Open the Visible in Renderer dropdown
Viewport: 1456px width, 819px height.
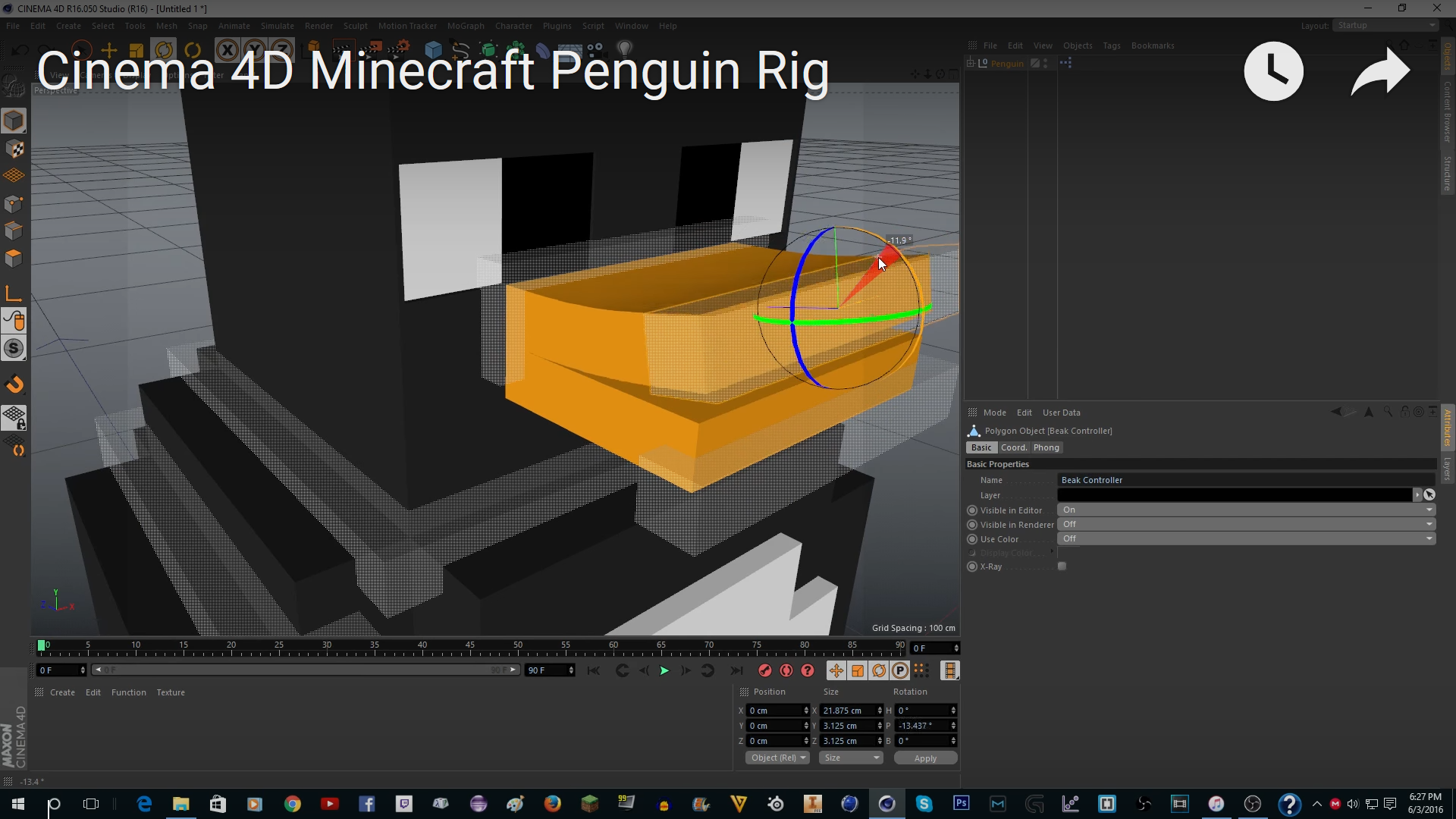click(1246, 524)
